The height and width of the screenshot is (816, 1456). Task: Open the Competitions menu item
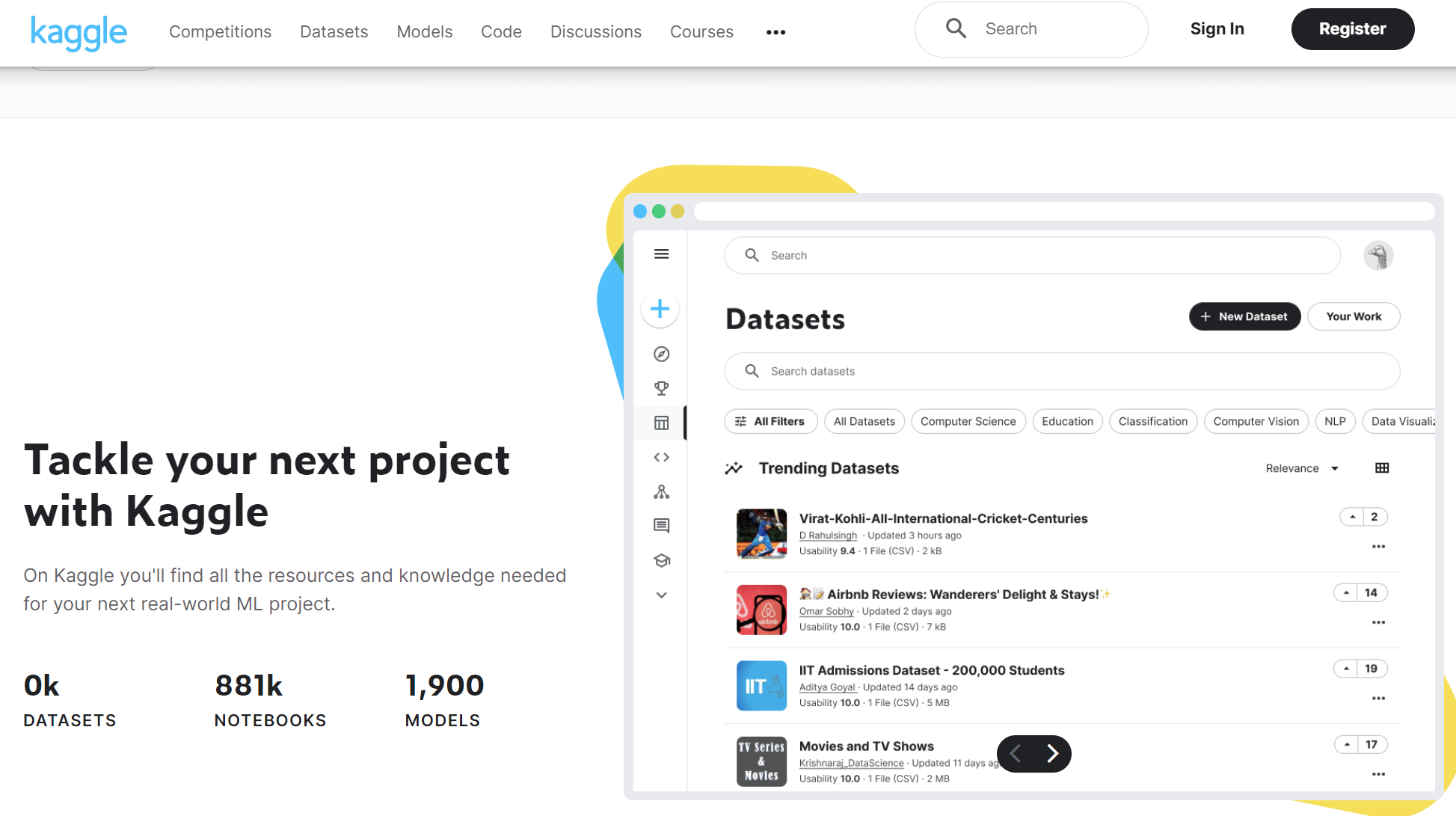pos(220,32)
